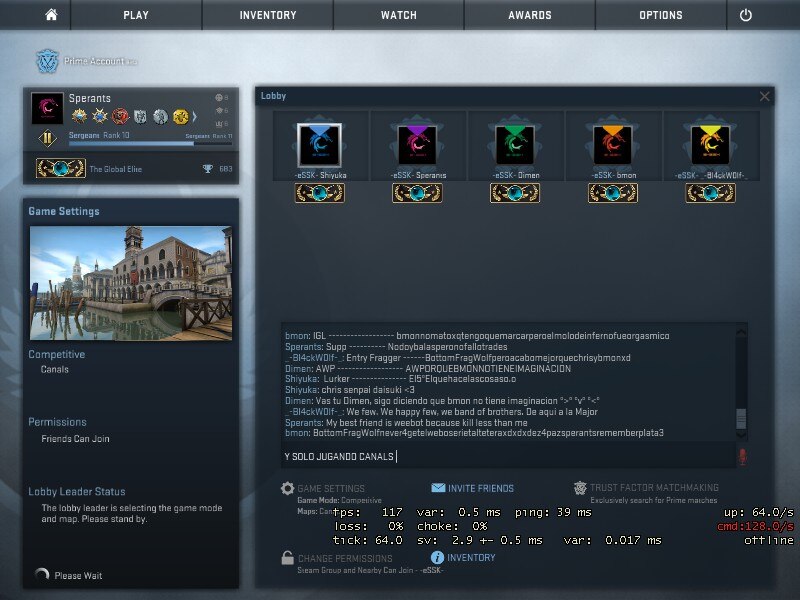Click the trophy wins icon
The height and width of the screenshot is (600, 800).
tap(208, 169)
